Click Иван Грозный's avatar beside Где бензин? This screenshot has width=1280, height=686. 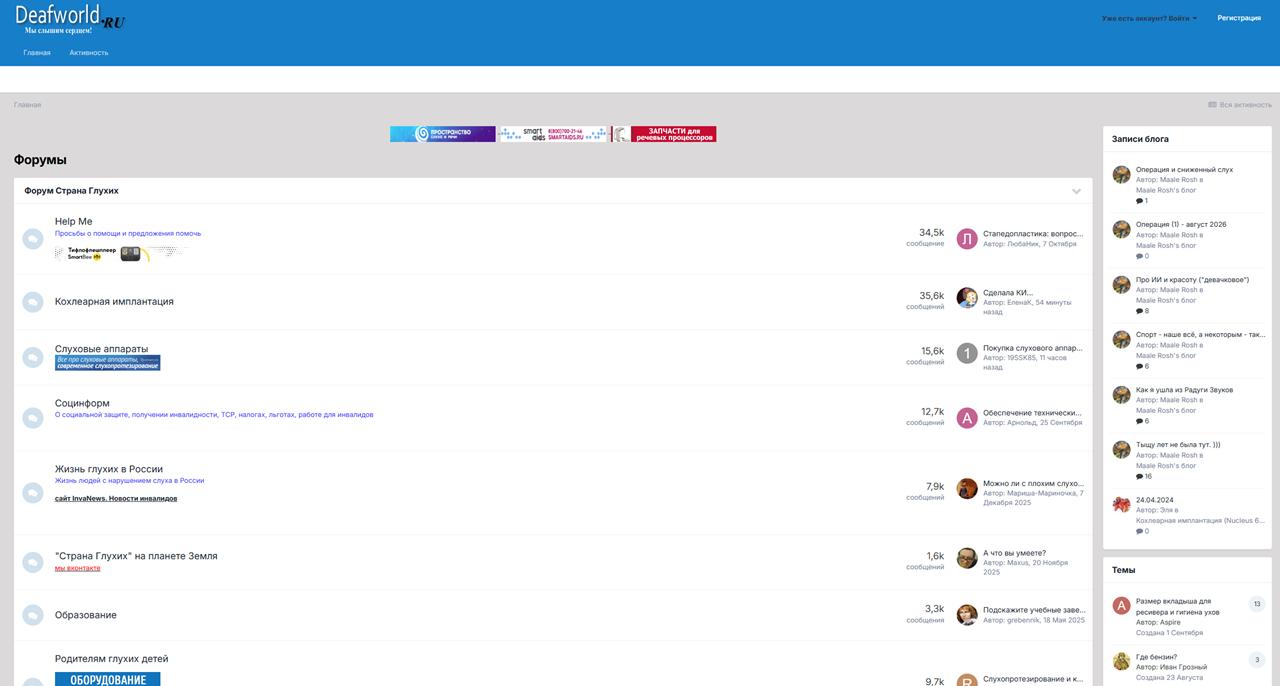click(x=1122, y=661)
